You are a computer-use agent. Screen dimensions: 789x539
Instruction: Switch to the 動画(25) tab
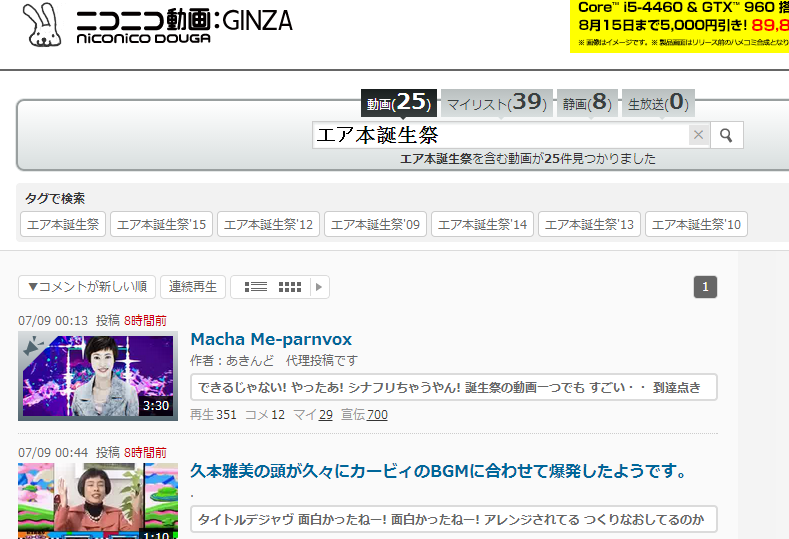pos(399,103)
